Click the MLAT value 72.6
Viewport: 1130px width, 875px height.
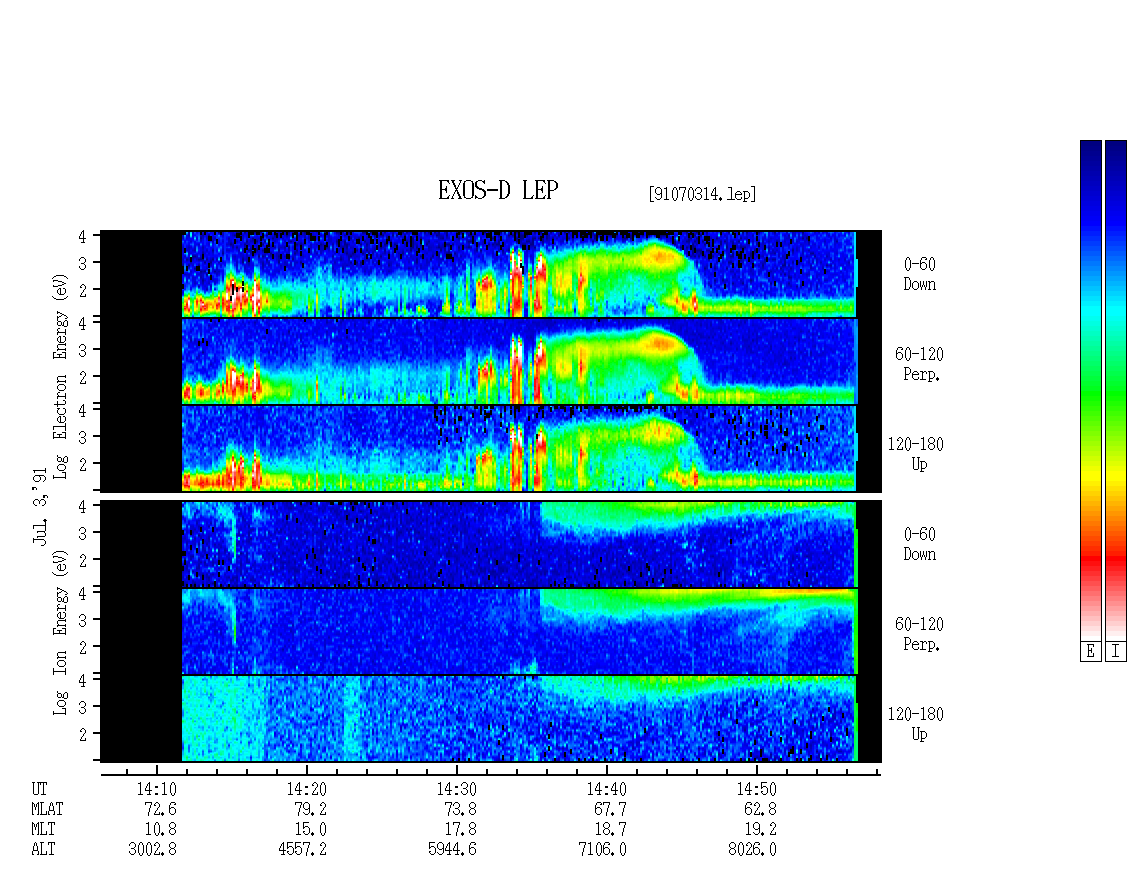pyautogui.click(x=160, y=809)
